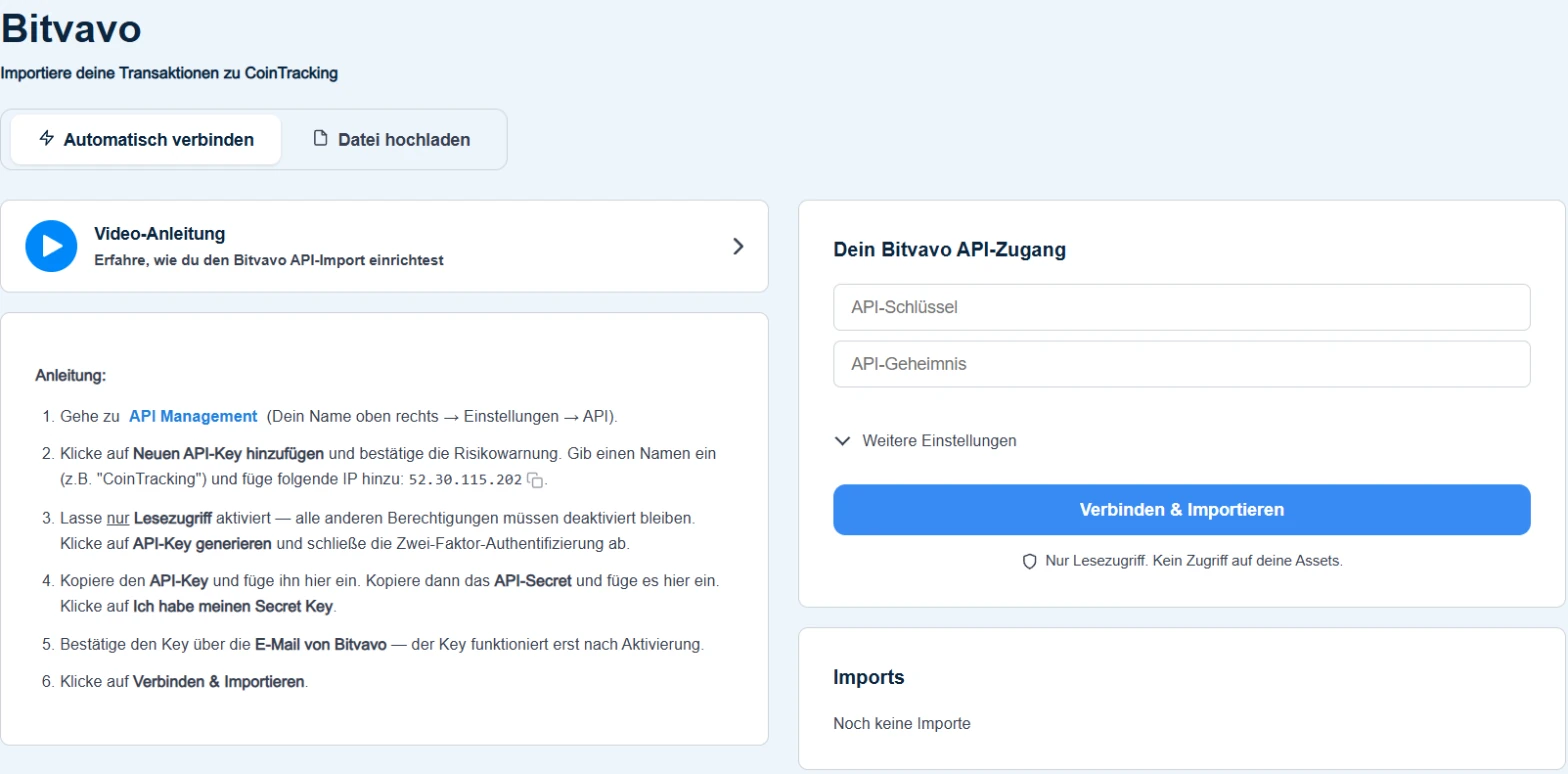Click the bold 'Ich habe meinen Secret Key' text

234,606
